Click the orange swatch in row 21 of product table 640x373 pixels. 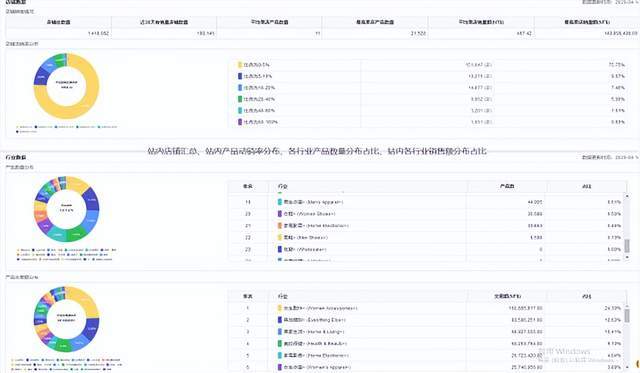280,226
